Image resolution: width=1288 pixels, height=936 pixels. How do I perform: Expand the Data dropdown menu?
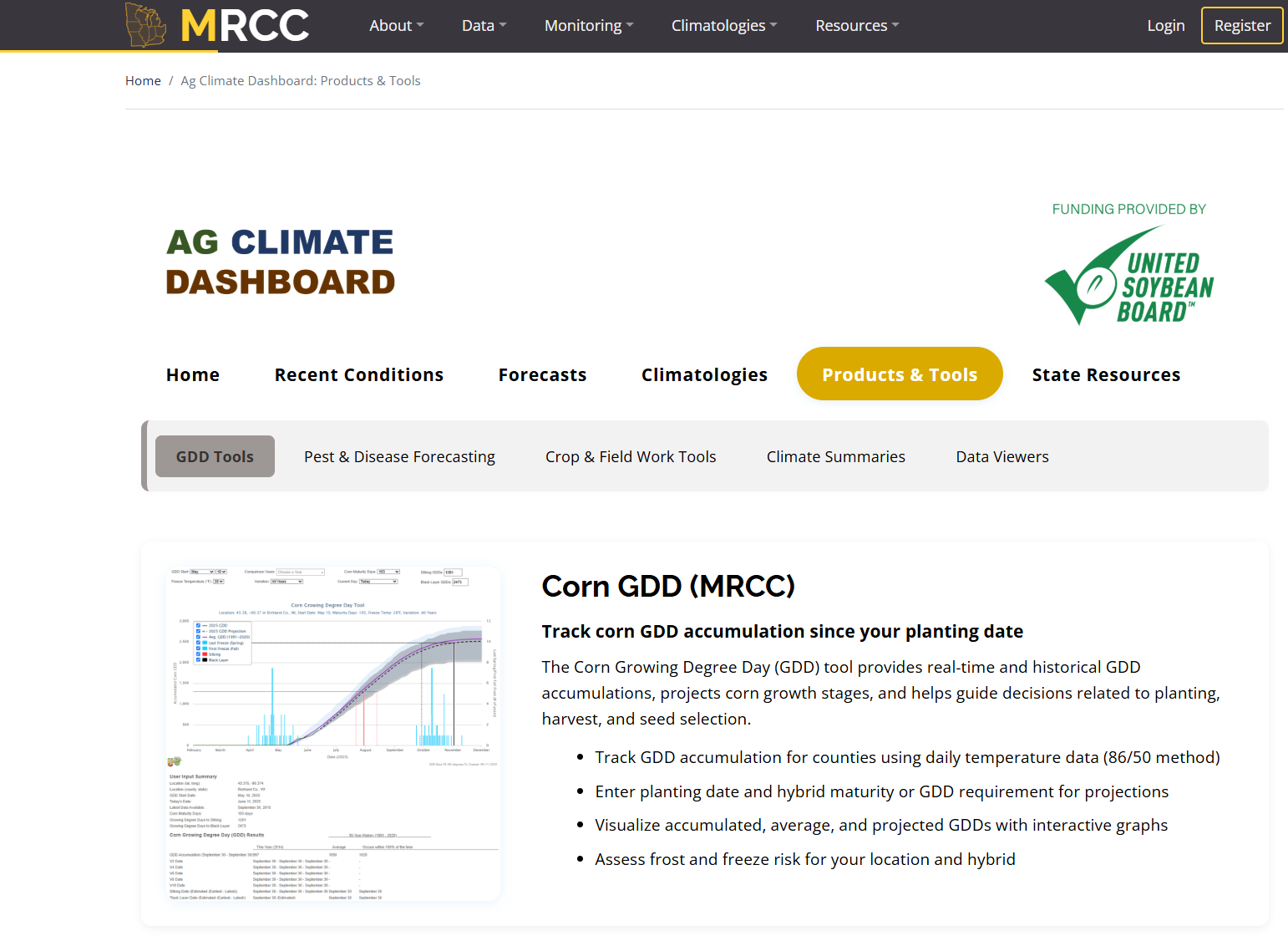[x=484, y=26]
